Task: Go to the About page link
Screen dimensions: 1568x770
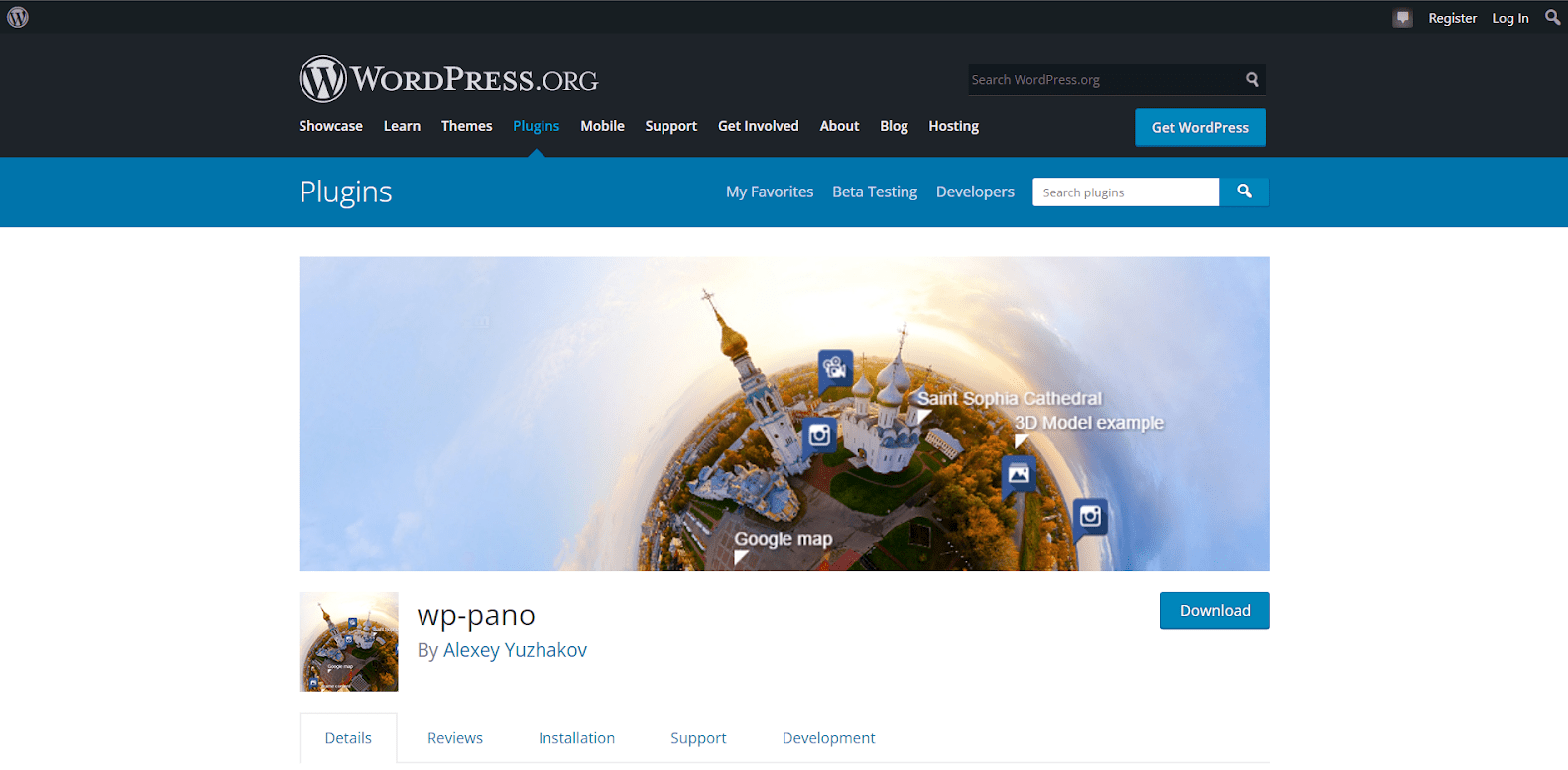Action: click(x=840, y=126)
